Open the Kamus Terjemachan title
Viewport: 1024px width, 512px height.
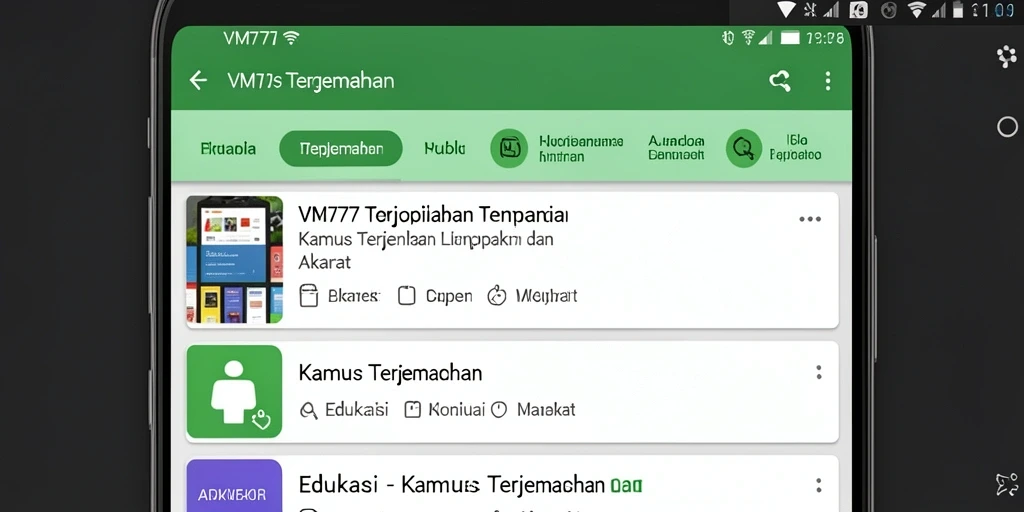(x=391, y=373)
